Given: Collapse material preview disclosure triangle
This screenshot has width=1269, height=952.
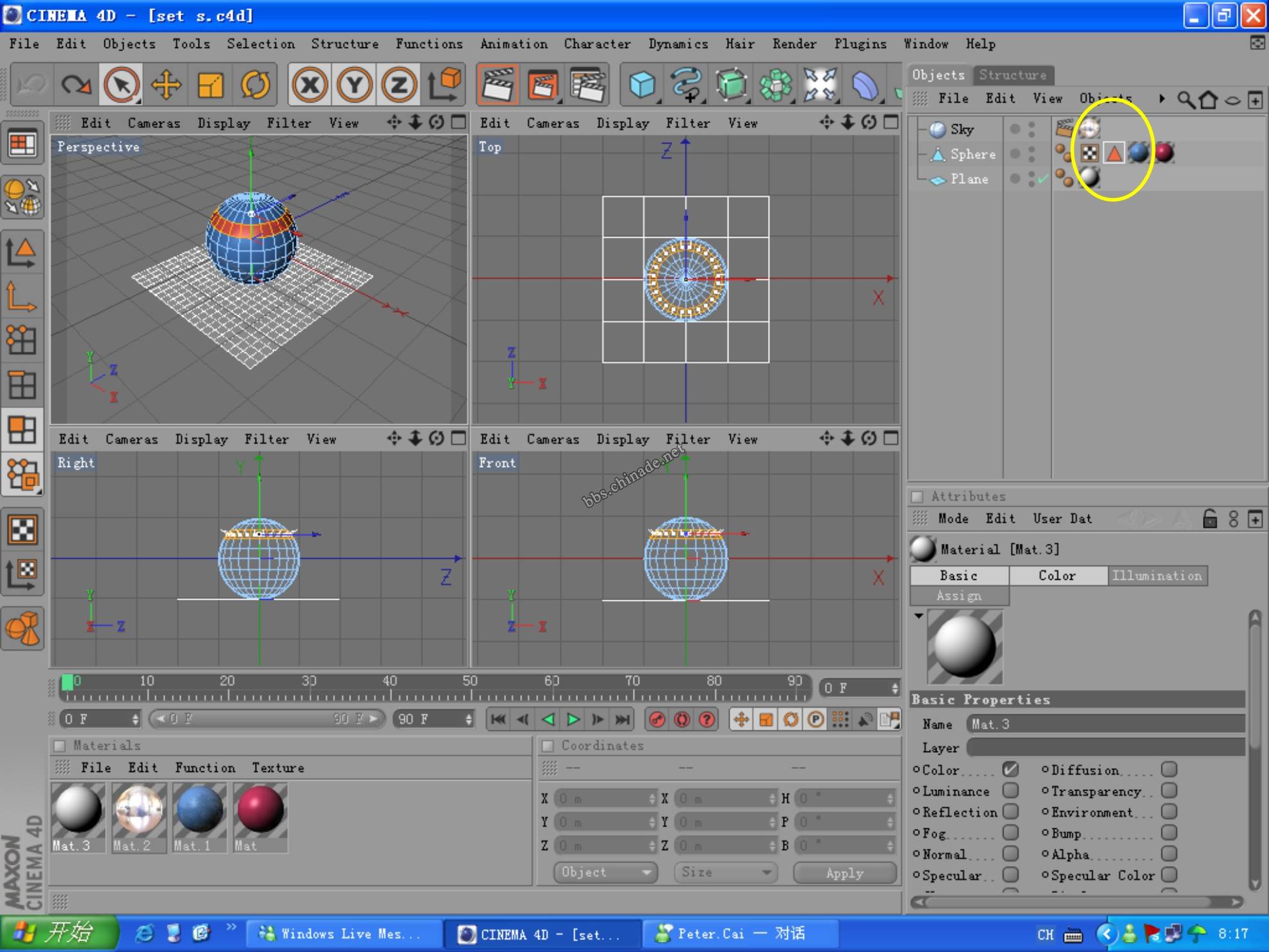Looking at the screenshot, I should click(919, 616).
